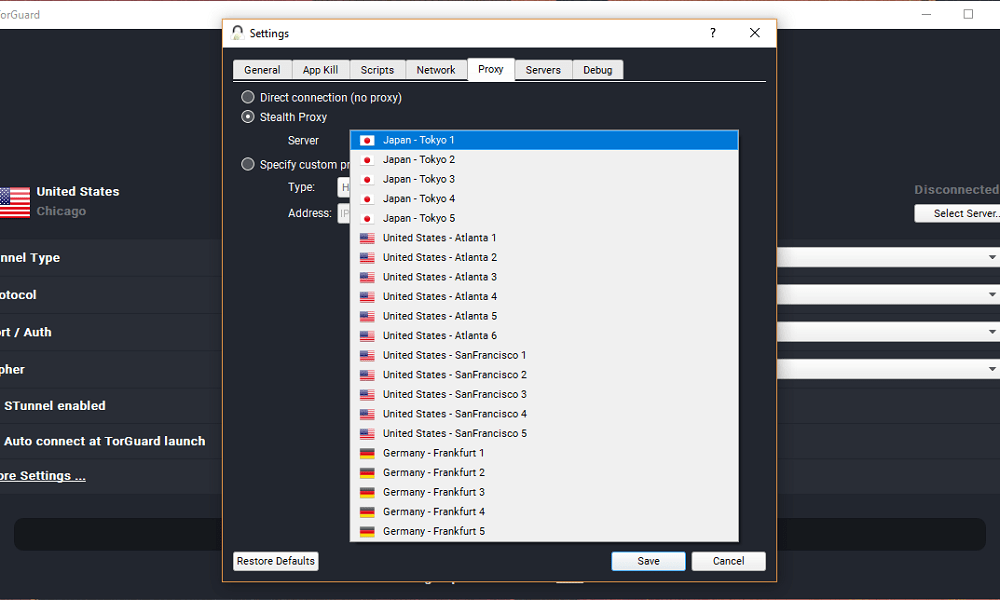The height and width of the screenshot is (600, 1000).
Task: Select the Proxy tab
Action: click(490, 69)
